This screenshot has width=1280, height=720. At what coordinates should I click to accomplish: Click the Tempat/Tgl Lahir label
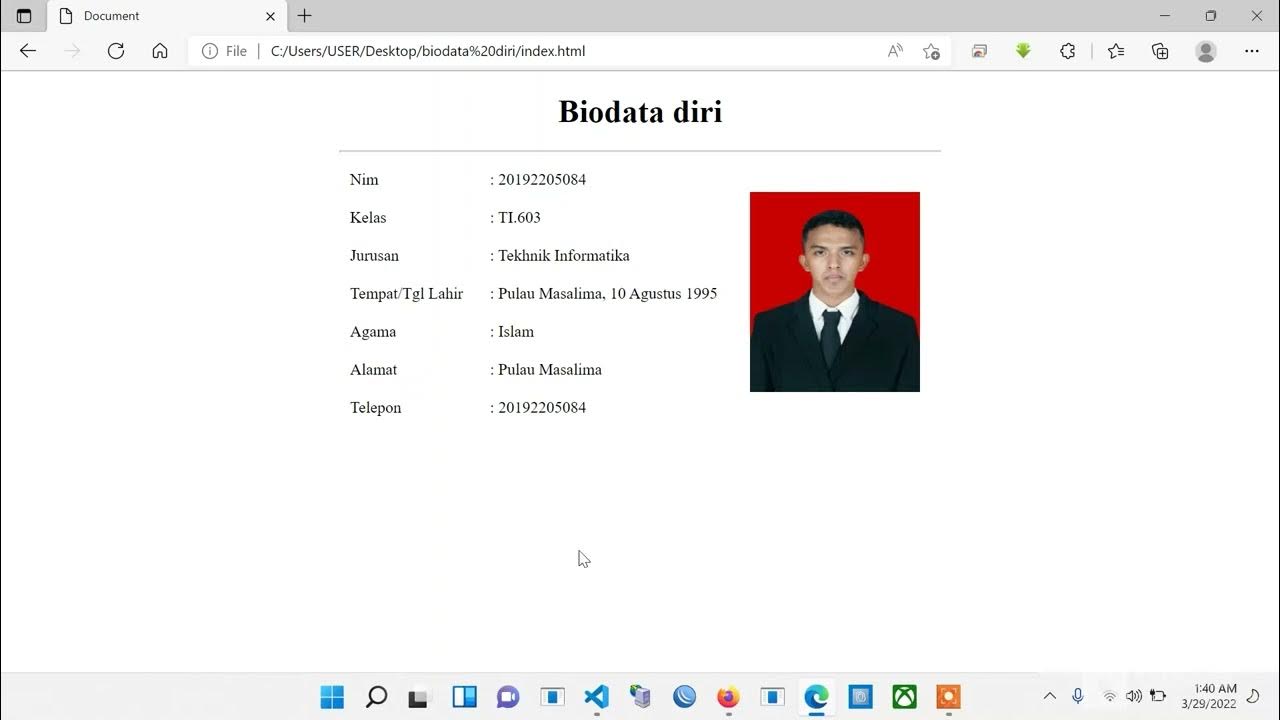coord(406,294)
